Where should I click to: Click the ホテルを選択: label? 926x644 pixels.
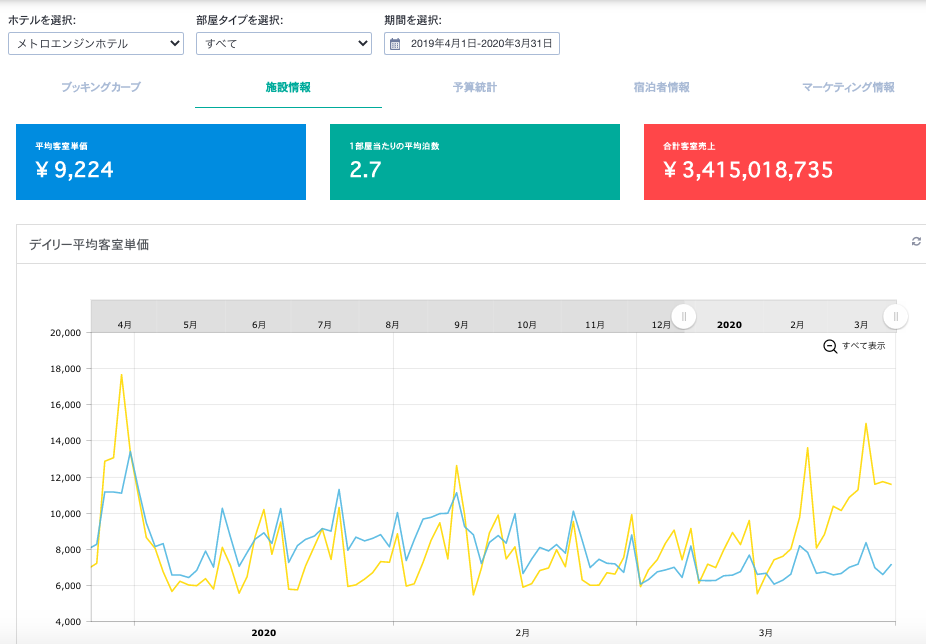[x=42, y=20]
